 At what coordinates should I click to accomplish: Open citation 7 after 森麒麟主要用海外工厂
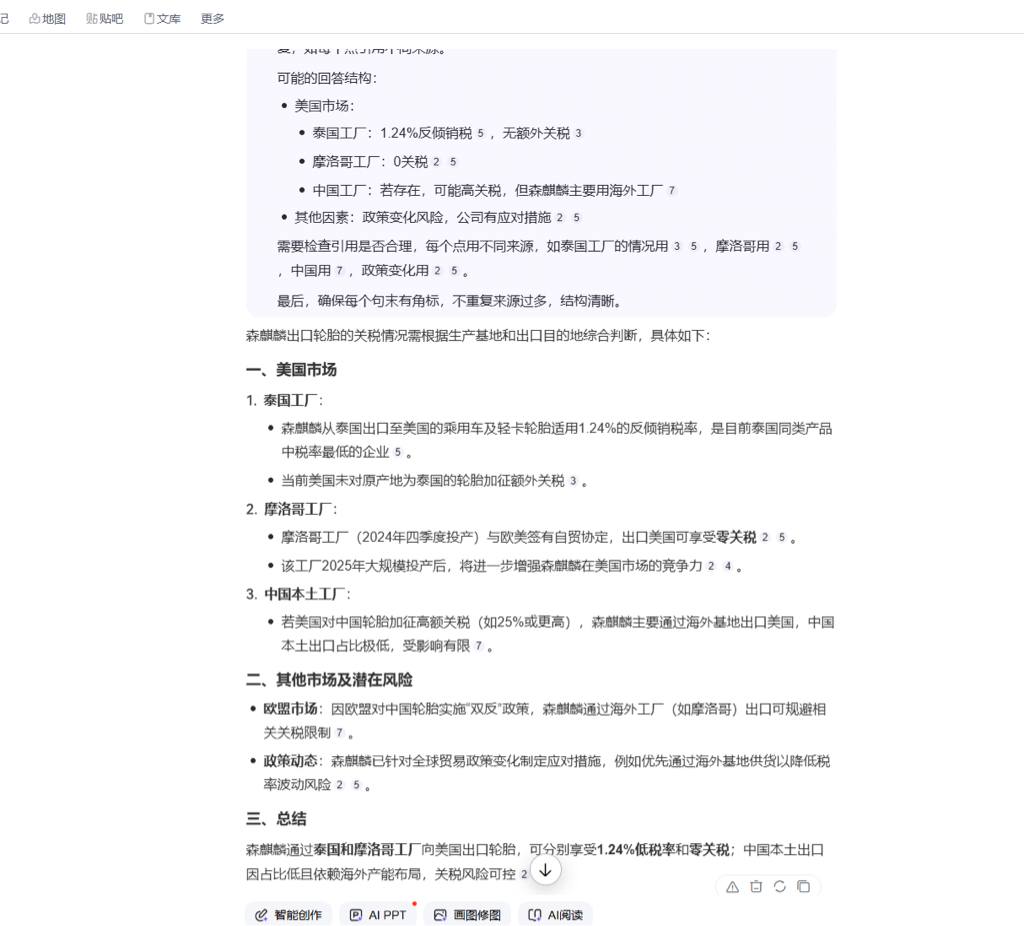[672, 191]
